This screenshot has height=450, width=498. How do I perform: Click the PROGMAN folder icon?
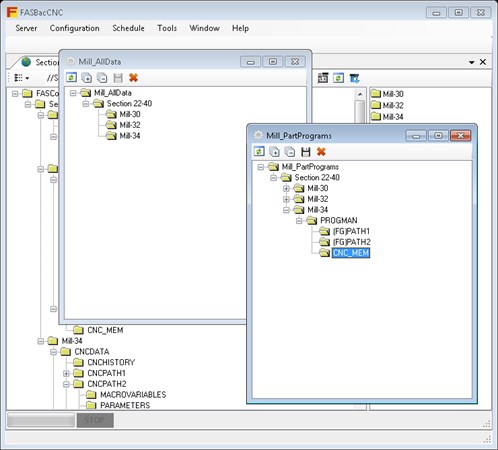pos(312,220)
